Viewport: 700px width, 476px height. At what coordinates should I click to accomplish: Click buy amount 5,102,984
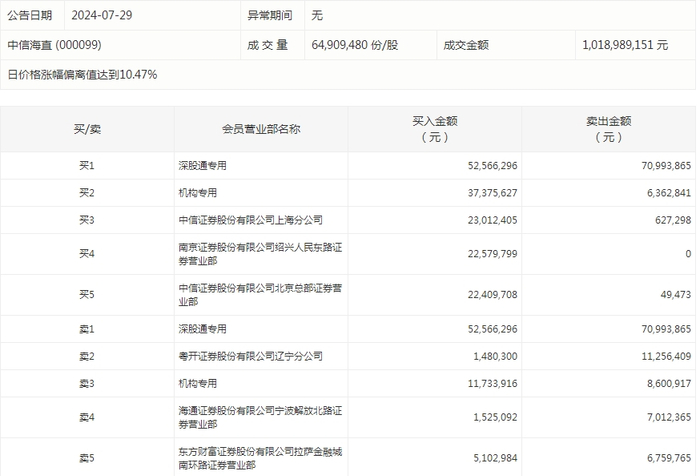(x=495, y=458)
